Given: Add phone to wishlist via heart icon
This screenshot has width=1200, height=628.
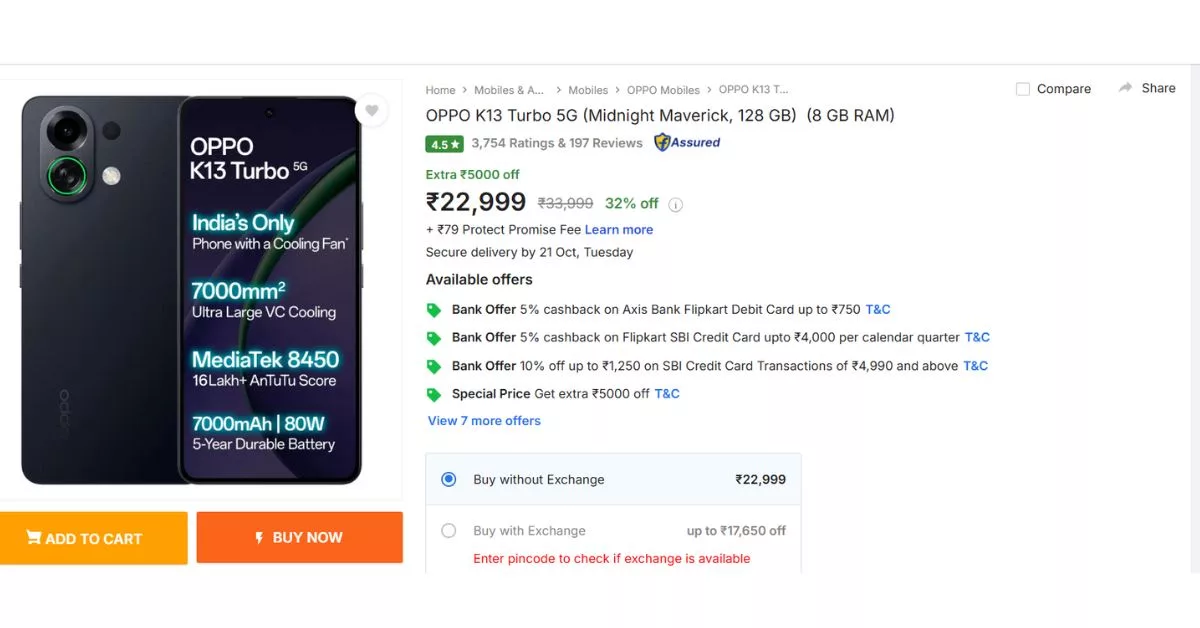Looking at the screenshot, I should coord(371,111).
